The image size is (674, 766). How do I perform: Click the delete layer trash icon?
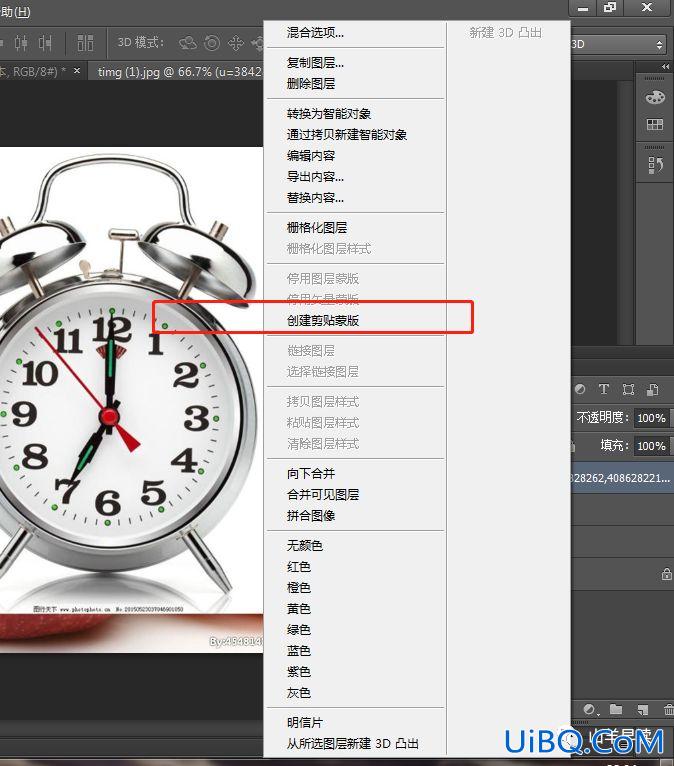pos(669,709)
